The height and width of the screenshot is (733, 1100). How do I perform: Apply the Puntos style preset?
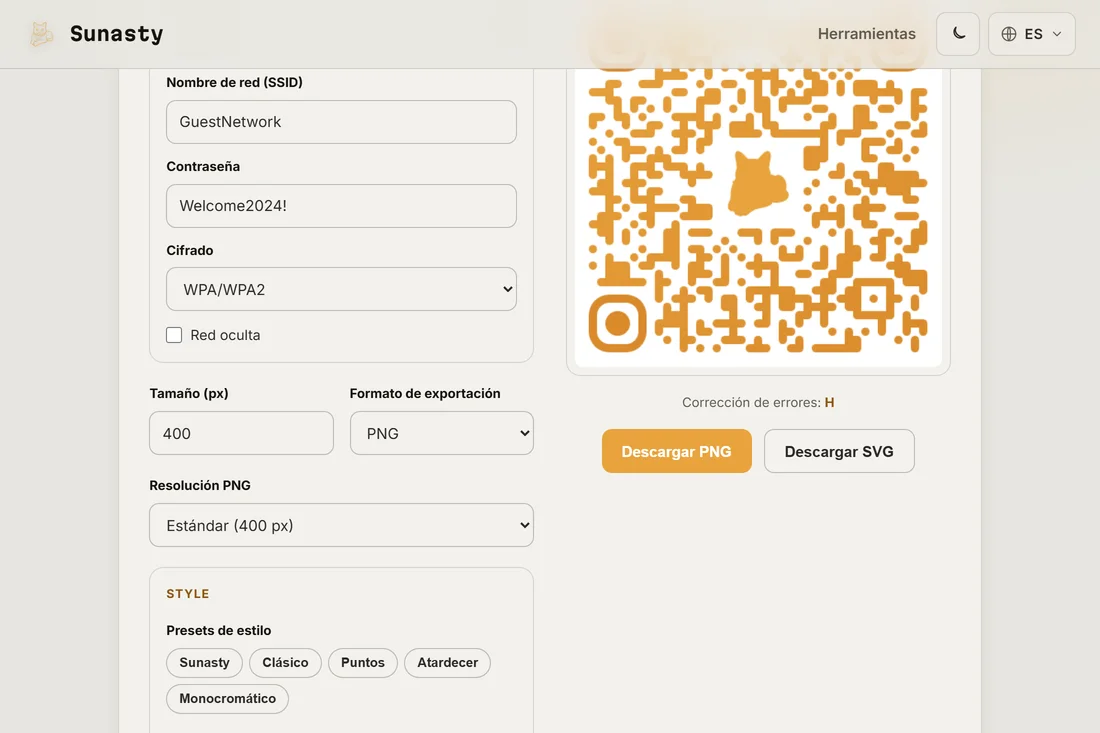pos(363,663)
